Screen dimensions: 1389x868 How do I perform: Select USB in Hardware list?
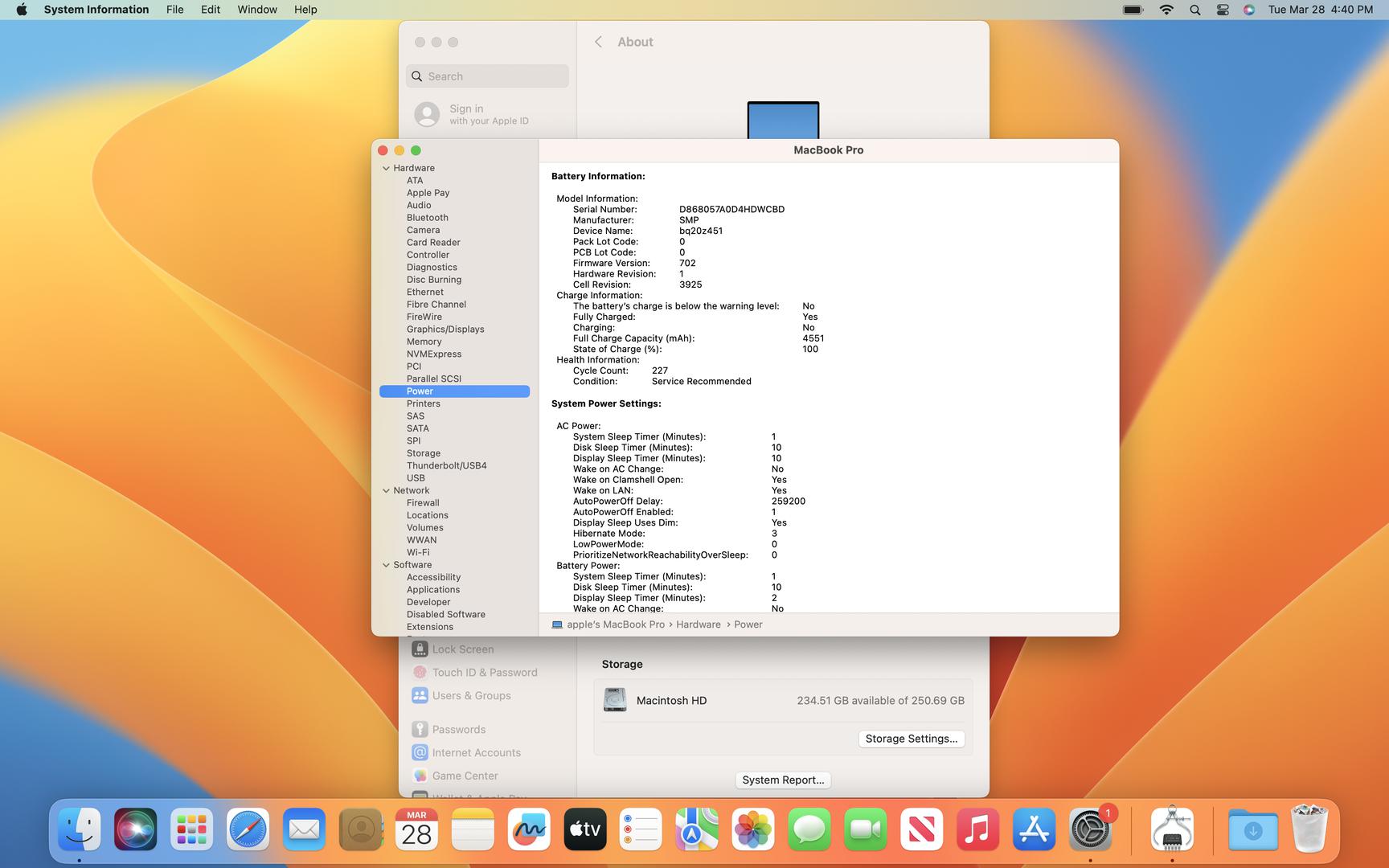pyautogui.click(x=416, y=478)
